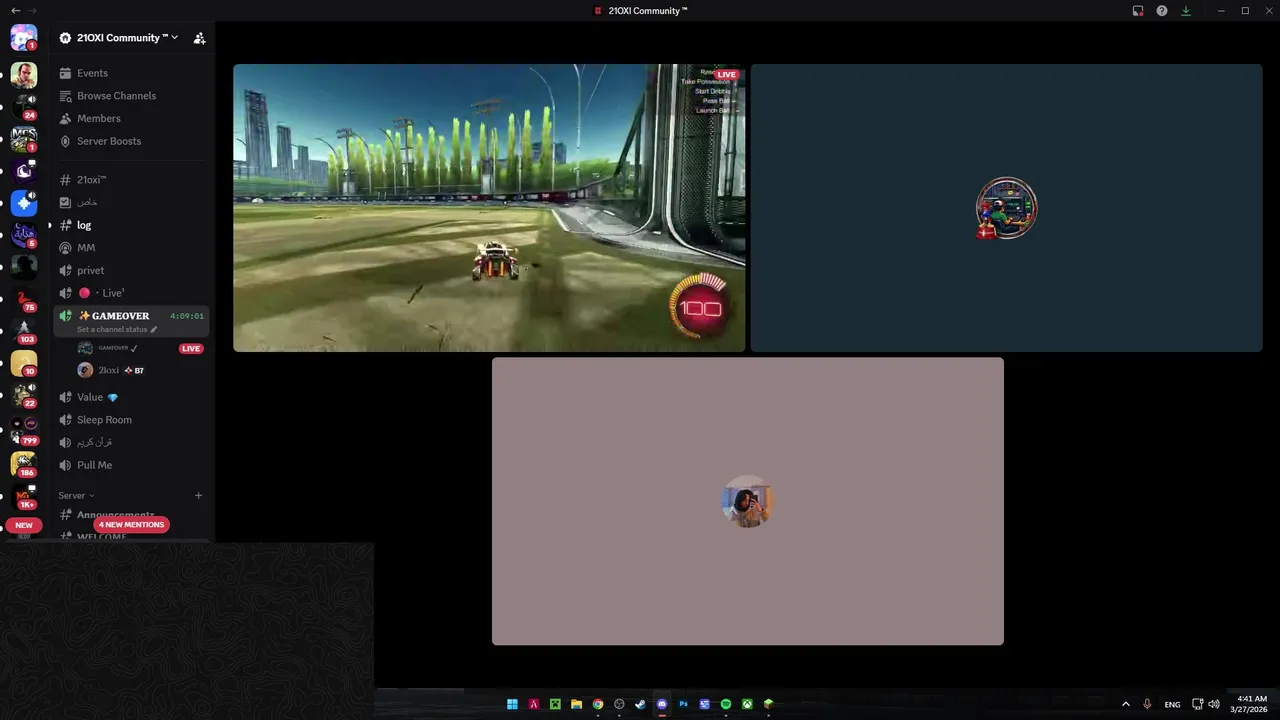Invite people using the add-member icon

point(199,38)
